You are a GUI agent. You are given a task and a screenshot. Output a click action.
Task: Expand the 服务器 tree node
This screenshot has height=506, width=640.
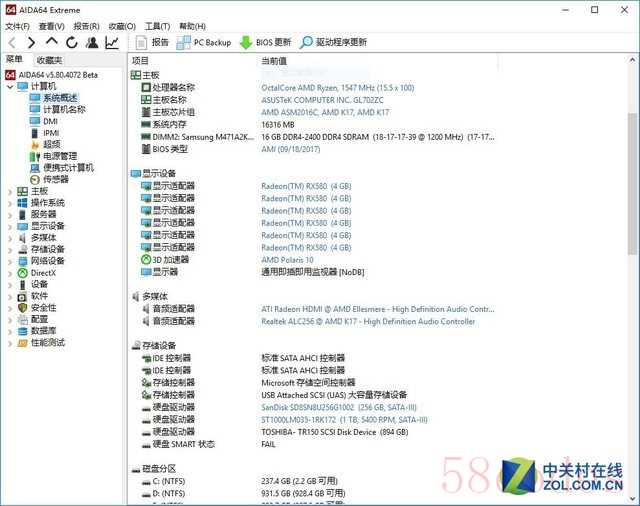[x=10, y=215]
